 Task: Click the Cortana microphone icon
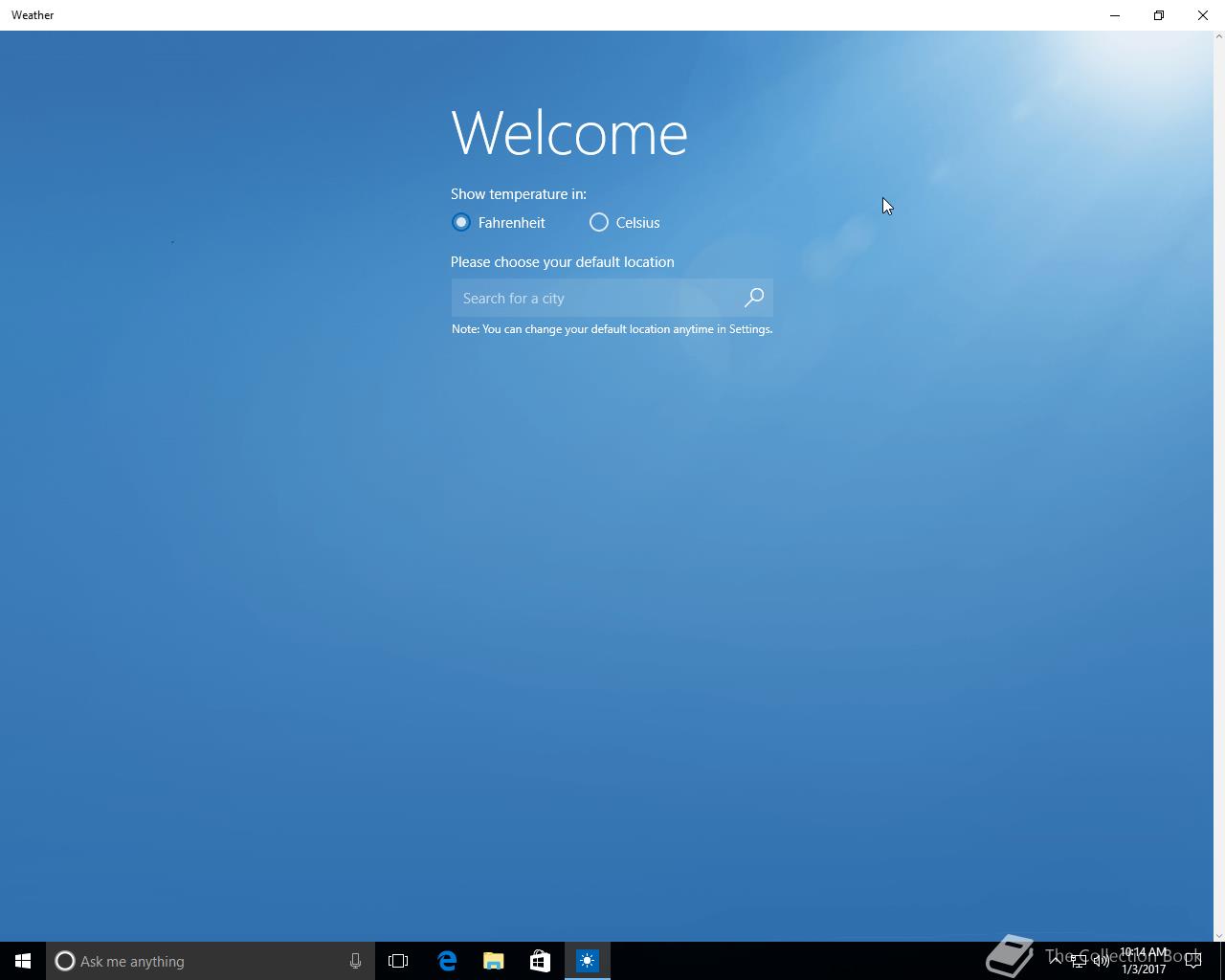tap(355, 961)
